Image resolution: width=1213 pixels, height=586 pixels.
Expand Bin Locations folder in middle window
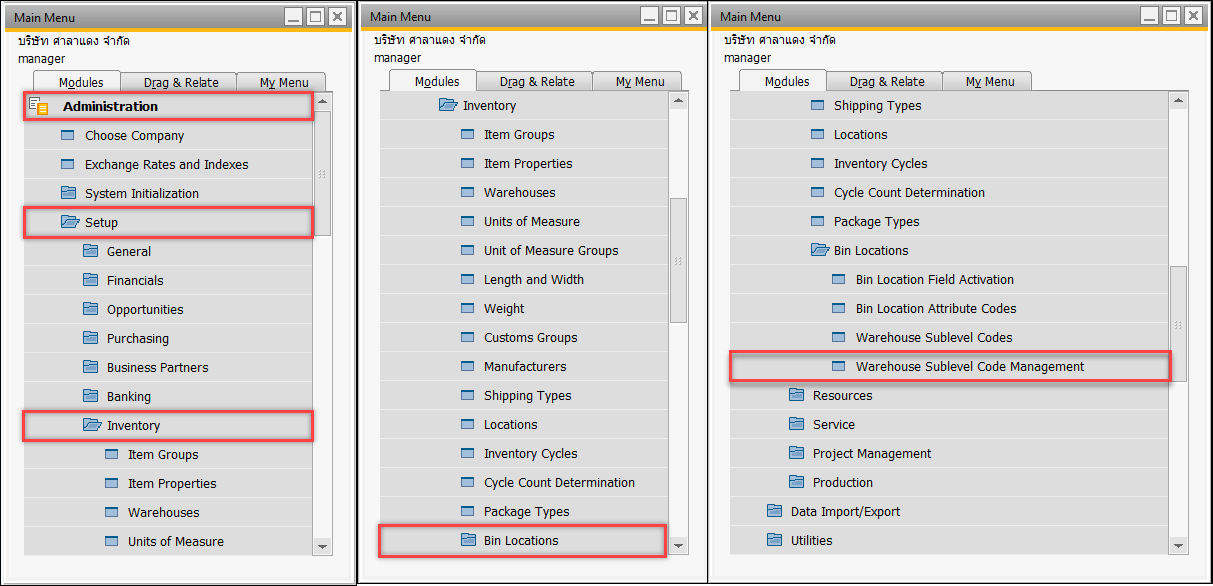point(523,541)
